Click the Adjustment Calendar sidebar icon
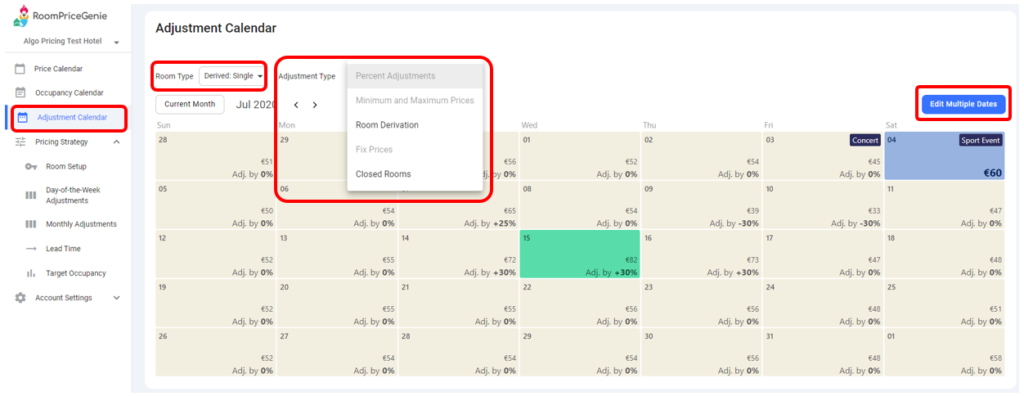The image size is (1024, 396). click(x=22, y=118)
